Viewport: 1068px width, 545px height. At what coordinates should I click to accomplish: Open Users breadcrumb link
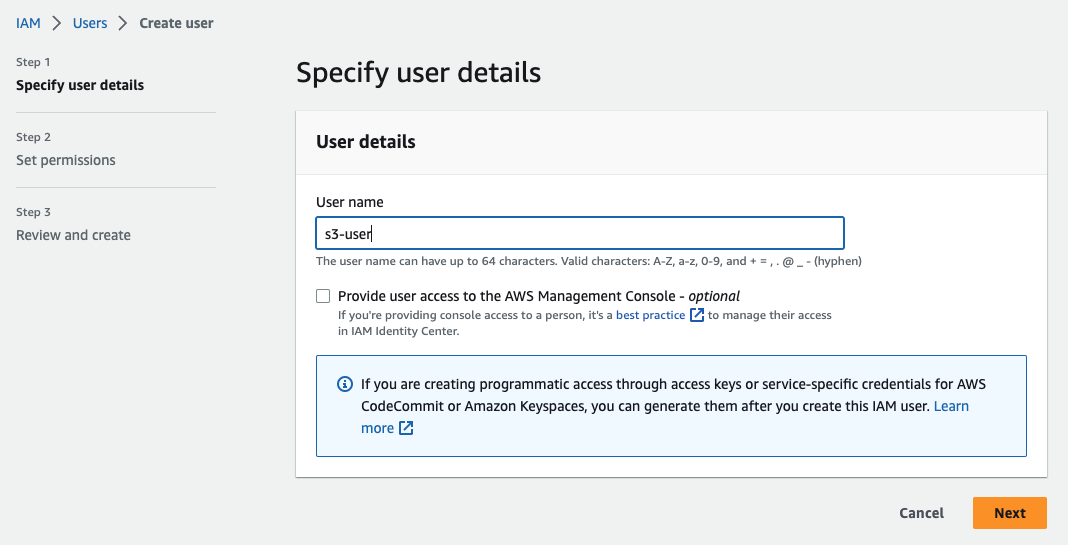click(90, 23)
